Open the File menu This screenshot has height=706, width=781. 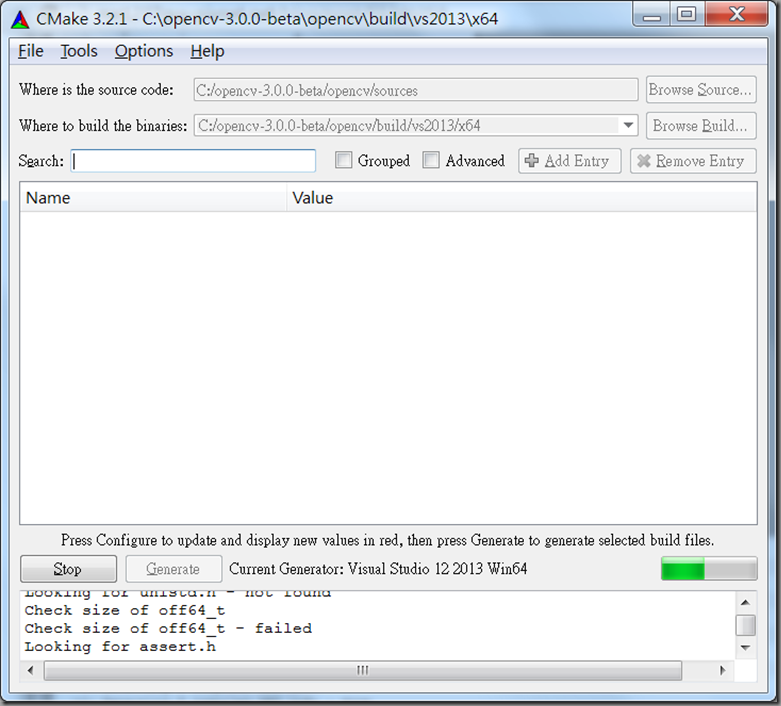tap(31, 51)
